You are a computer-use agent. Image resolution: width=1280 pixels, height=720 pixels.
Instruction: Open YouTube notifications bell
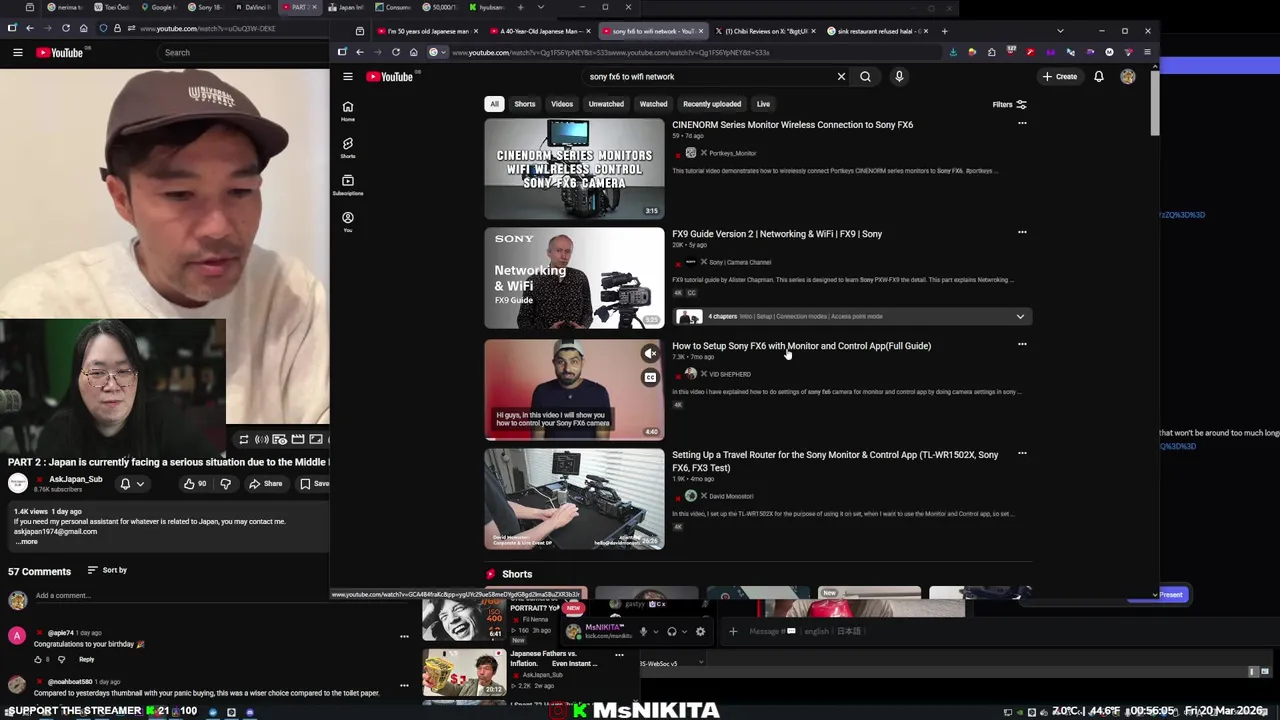tap(1099, 77)
